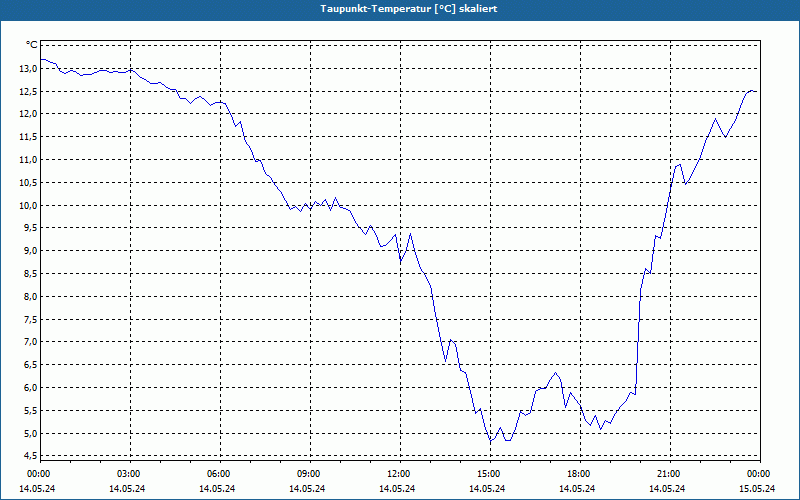This screenshot has height=500, width=800.
Task: Click the 4,5 y-axis tick label
Action: click(30, 456)
